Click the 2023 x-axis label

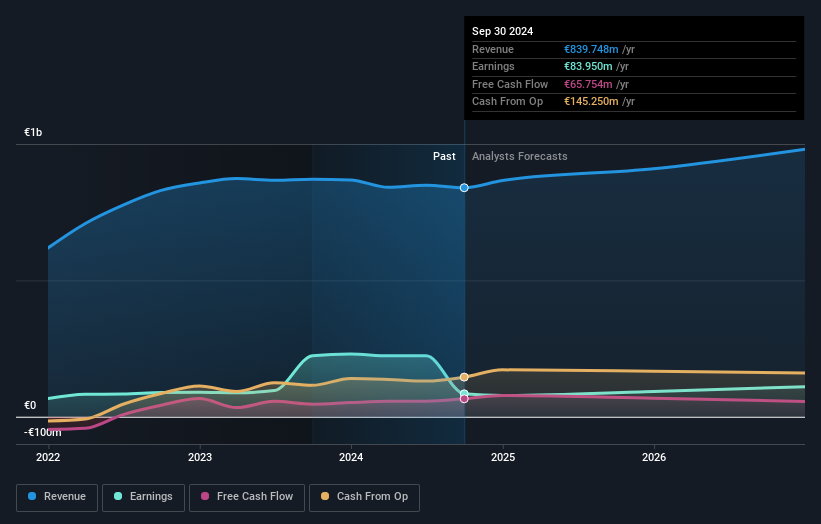point(200,457)
